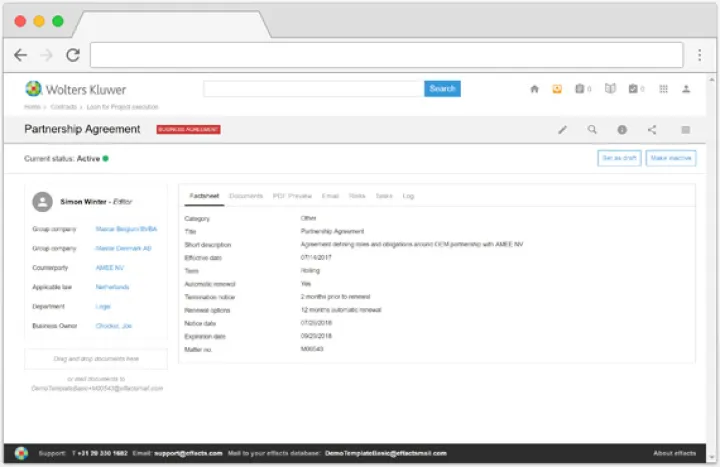The width and height of the screenshot is (720, 467).
Task: Show contract info icon
Action: click(622, 129)
